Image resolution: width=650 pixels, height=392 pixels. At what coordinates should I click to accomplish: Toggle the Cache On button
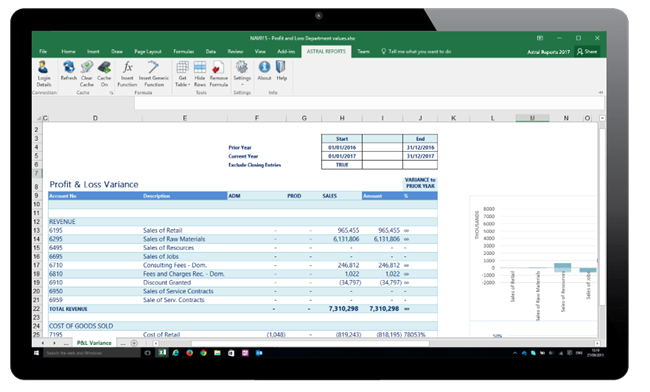104,74
